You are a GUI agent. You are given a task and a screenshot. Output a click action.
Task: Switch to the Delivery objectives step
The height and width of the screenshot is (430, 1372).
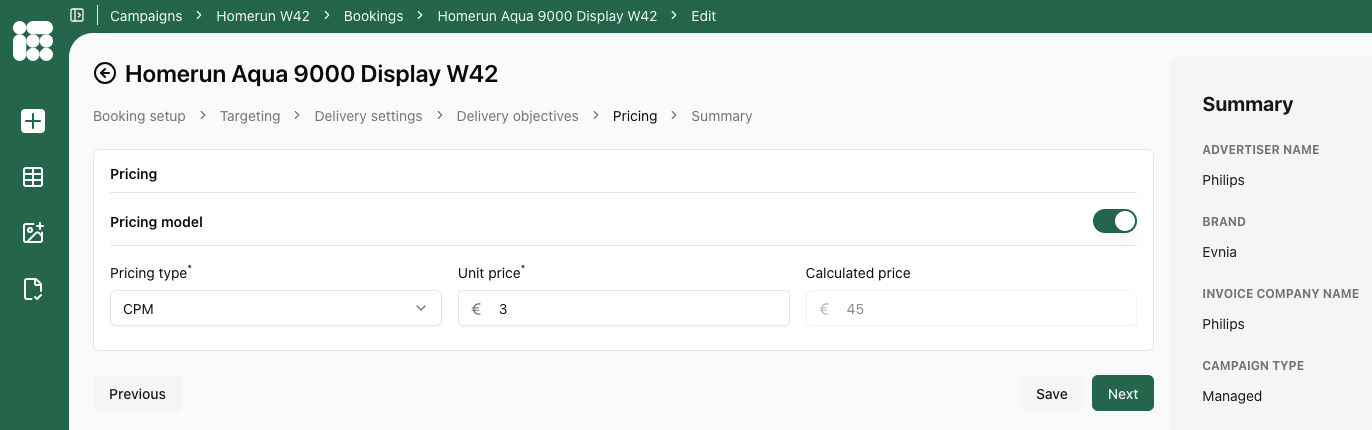pos(517,116)
